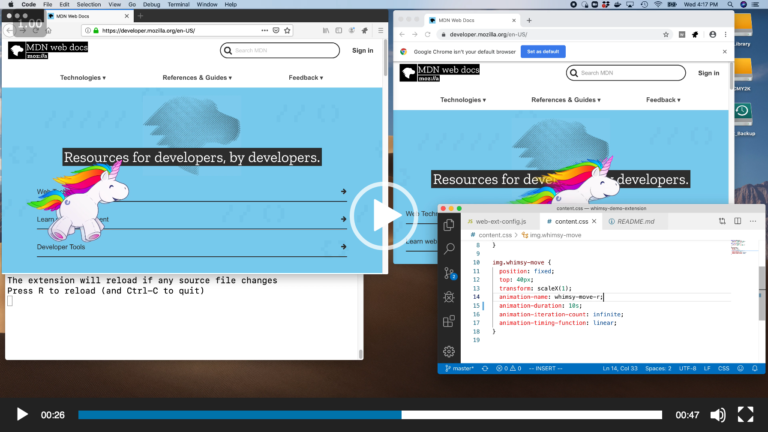The height and width of the screenshot is (432, 768).
Task: Expand Technologies menu in the Chrome window
Action: (x=463, y=99)
